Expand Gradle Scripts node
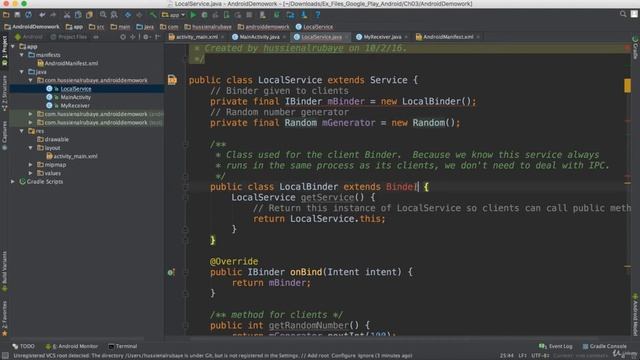Image resolution: width=640 pixels, height=360 pixels. 13,182
